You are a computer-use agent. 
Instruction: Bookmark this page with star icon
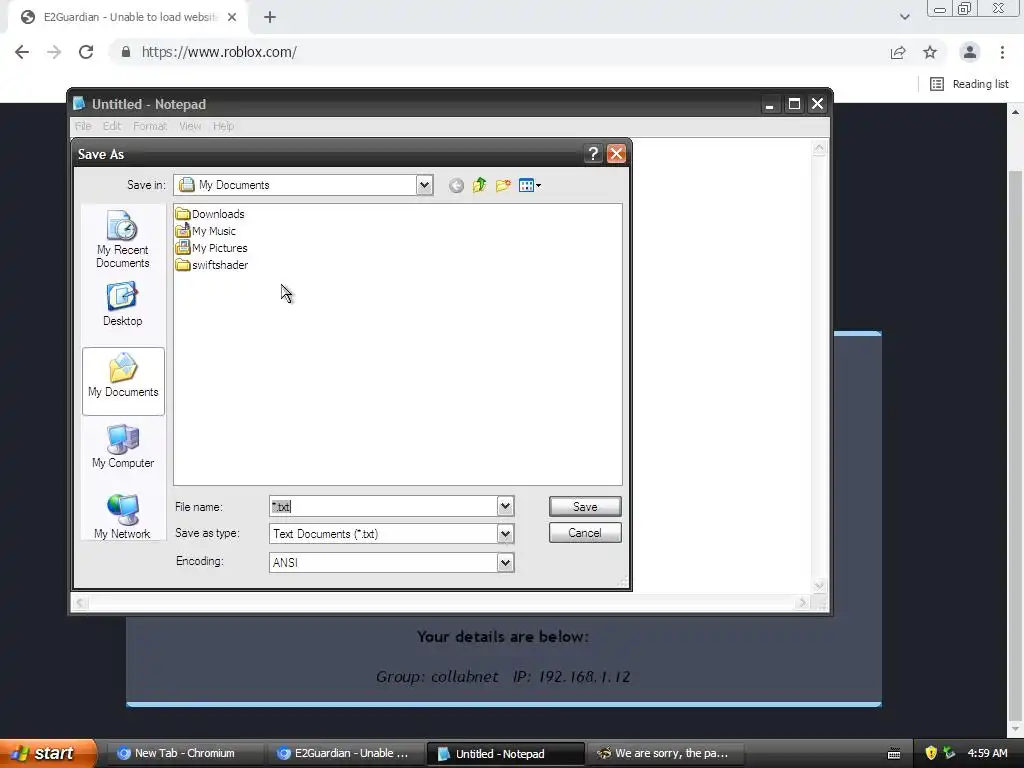[x=930, y=52]
